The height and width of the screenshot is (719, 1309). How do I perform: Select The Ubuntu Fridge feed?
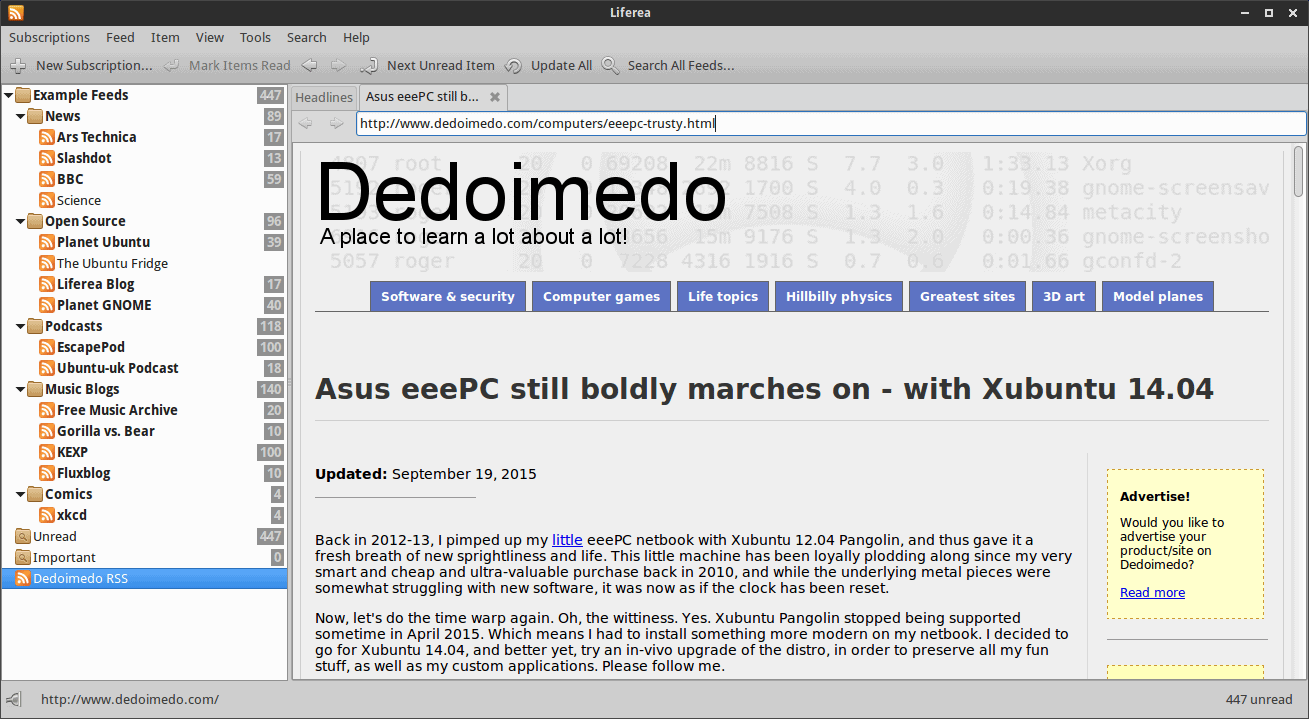tap(112, 263)
